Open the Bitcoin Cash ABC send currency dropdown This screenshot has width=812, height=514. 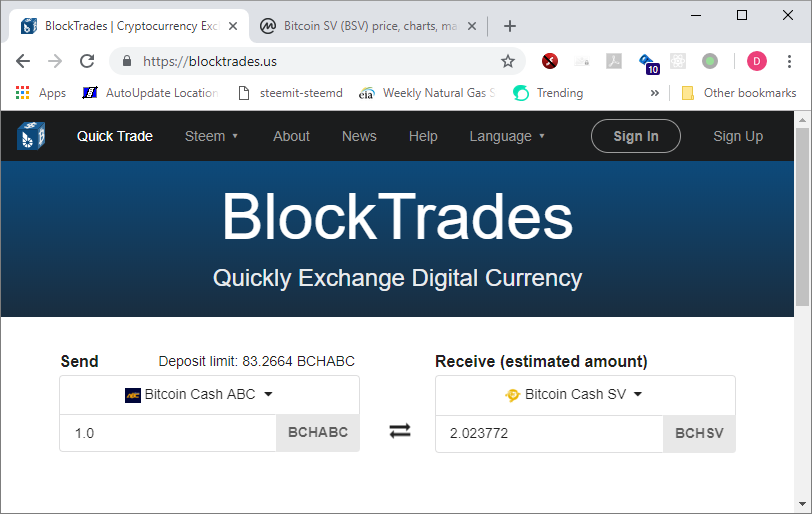tap(209, 394)
